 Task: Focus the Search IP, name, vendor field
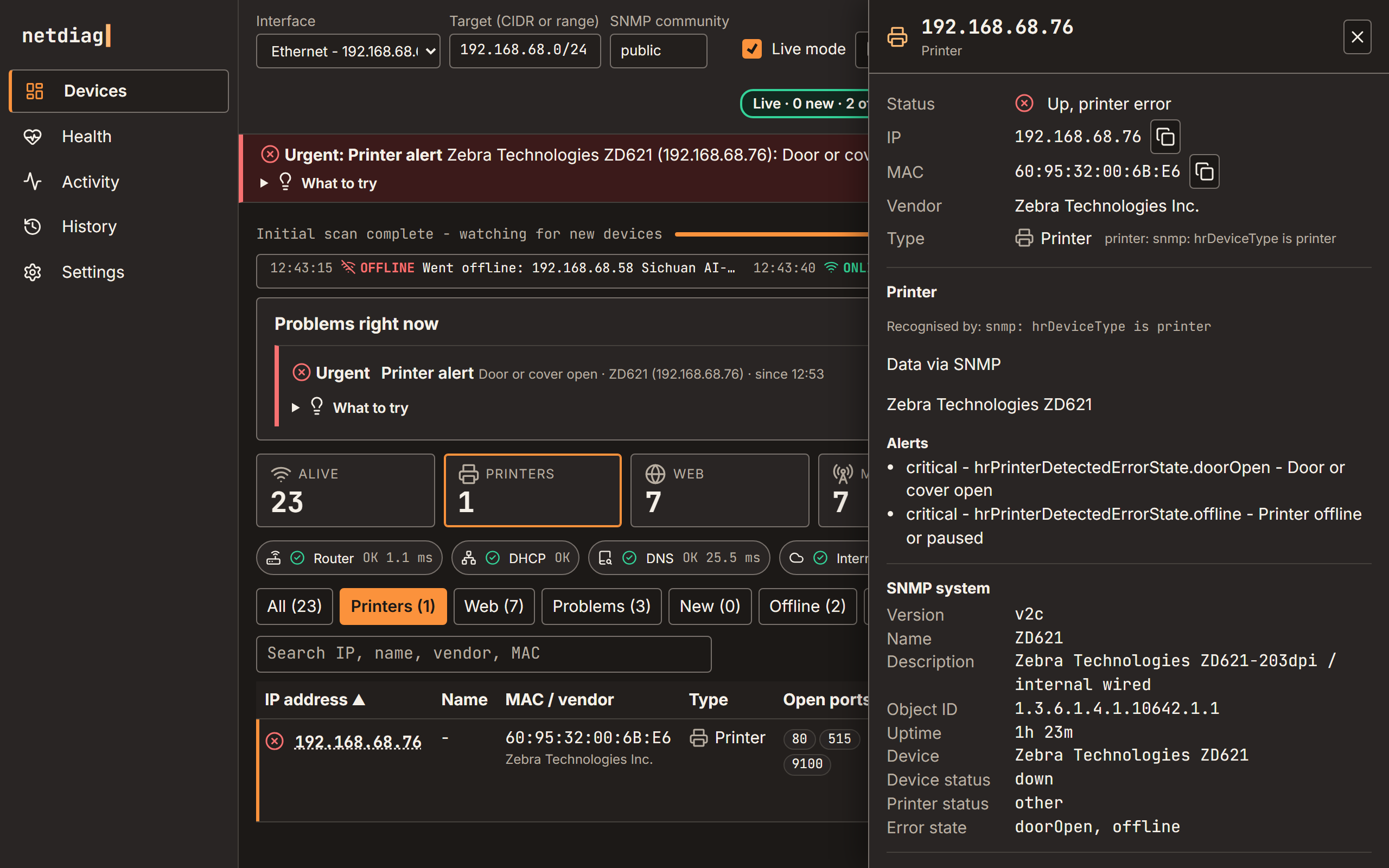[483, 654]
